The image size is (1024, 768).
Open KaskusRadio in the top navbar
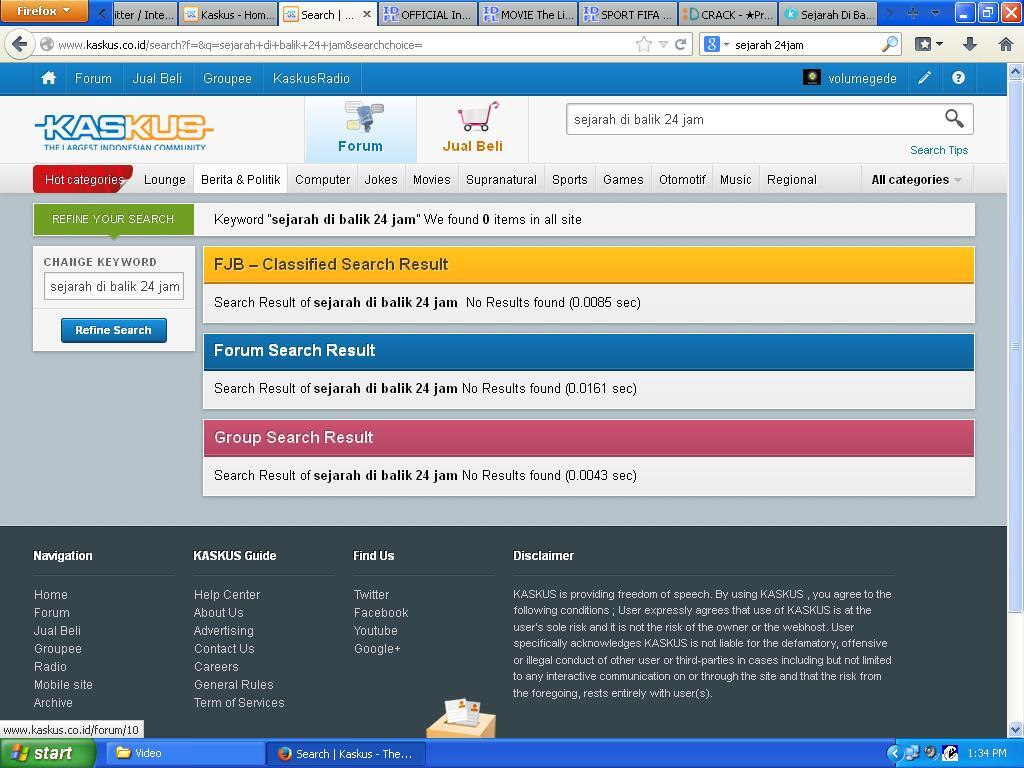(x=312, y=78)
